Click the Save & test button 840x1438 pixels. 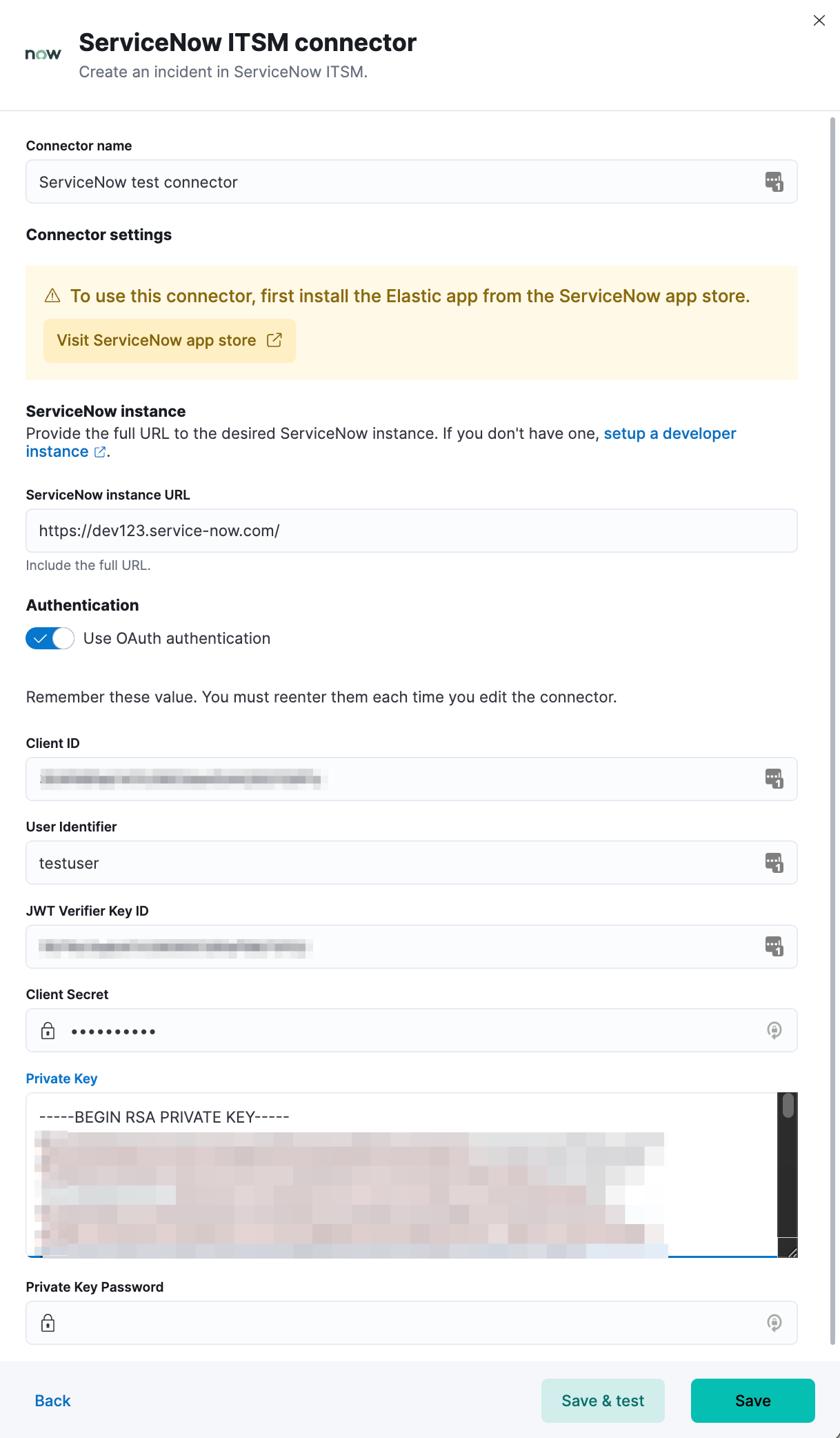pyautogui.click(x=603, y=1400)
